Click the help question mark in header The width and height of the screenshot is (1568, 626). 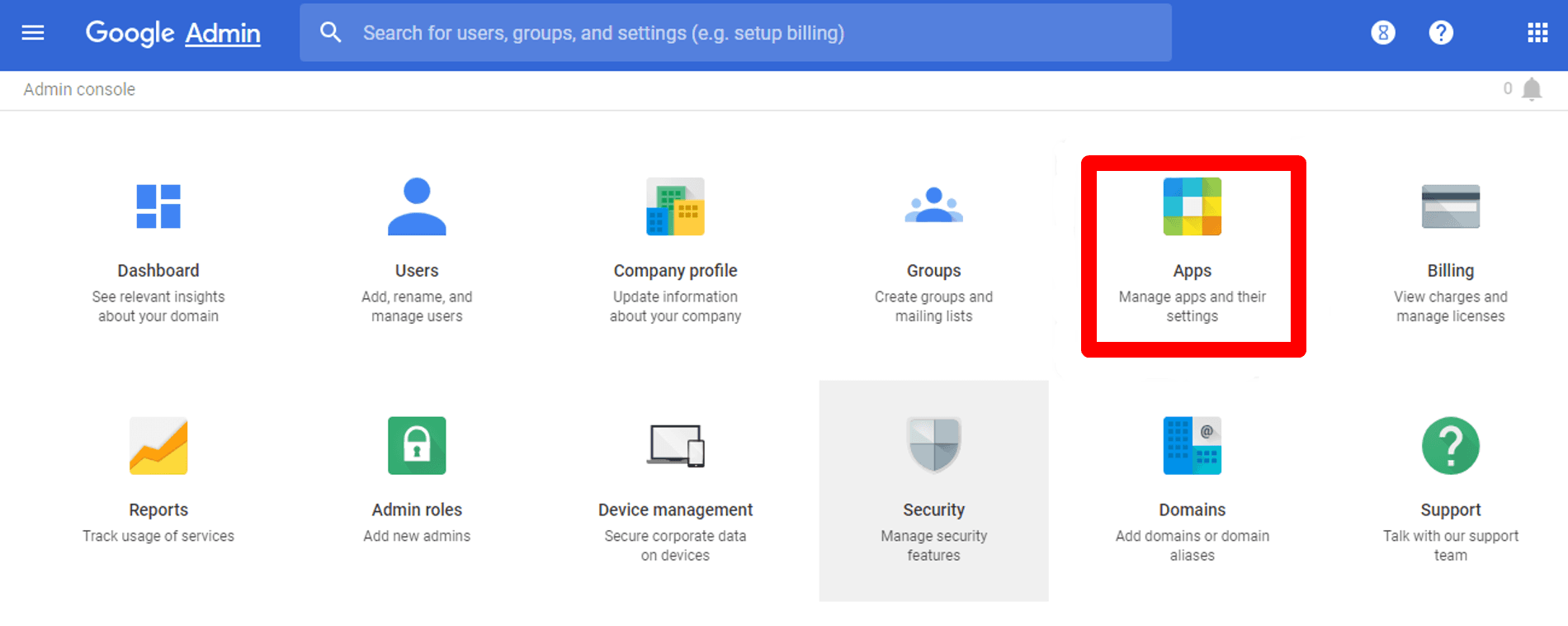[x=1441, y=33]
